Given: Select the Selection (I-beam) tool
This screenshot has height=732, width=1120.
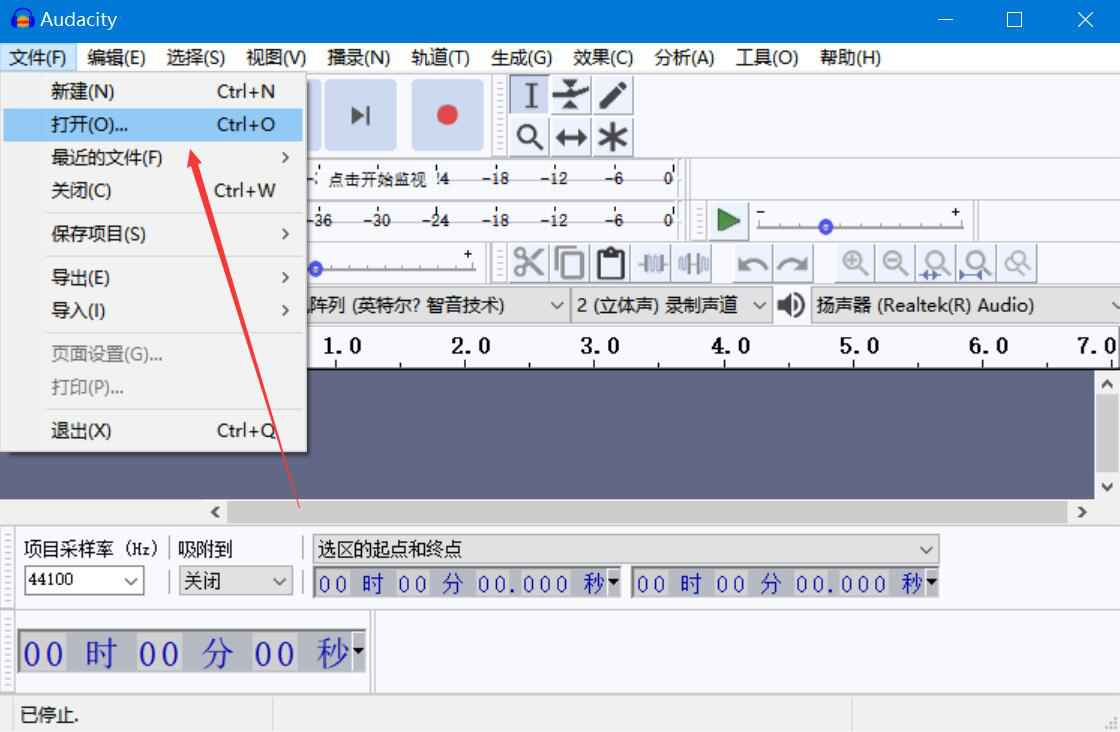Looking at the screenshot, I should [529, 95].
